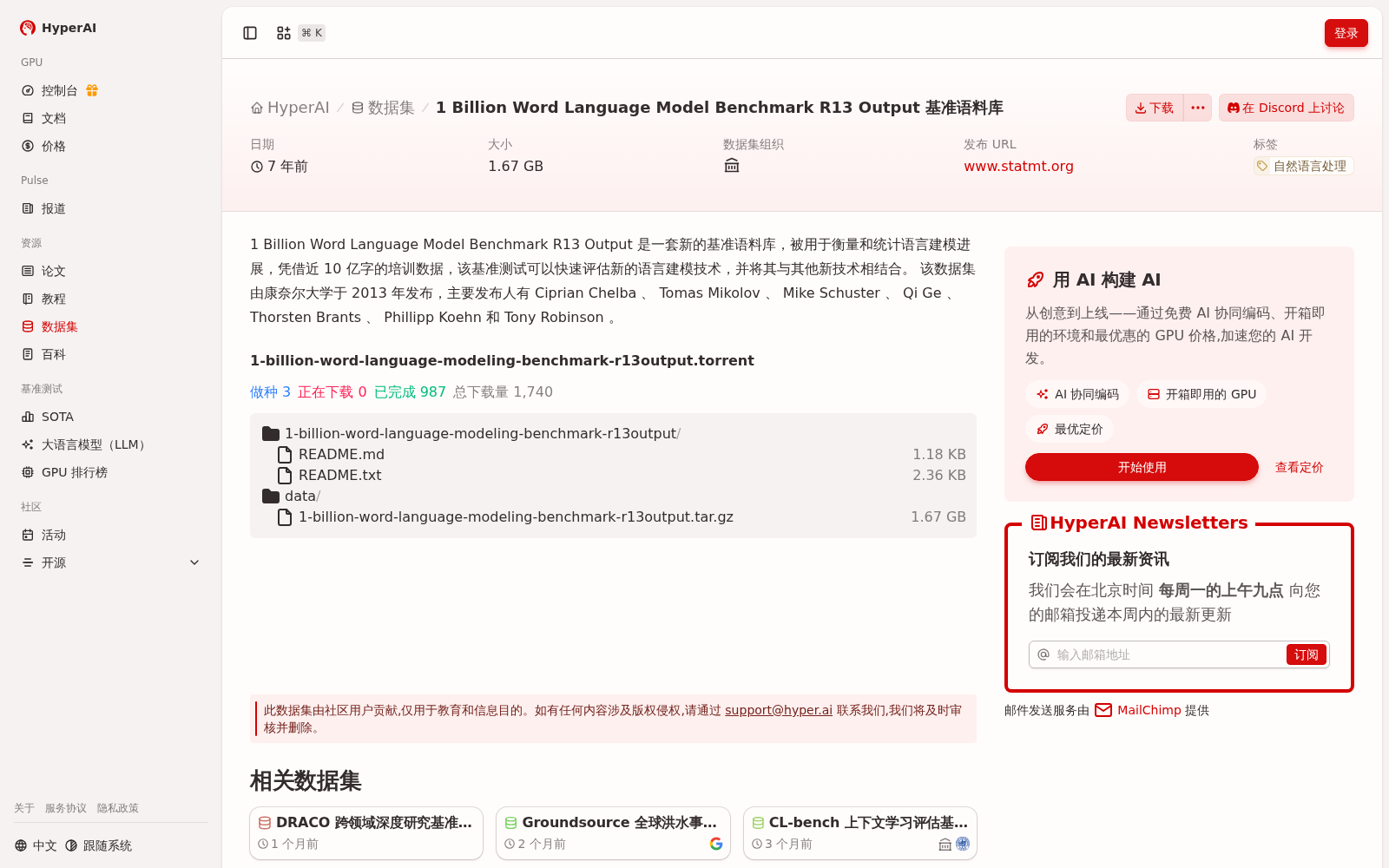
Task: Click the gift icon beside 控制台
Action: click(x=92, y=90)
